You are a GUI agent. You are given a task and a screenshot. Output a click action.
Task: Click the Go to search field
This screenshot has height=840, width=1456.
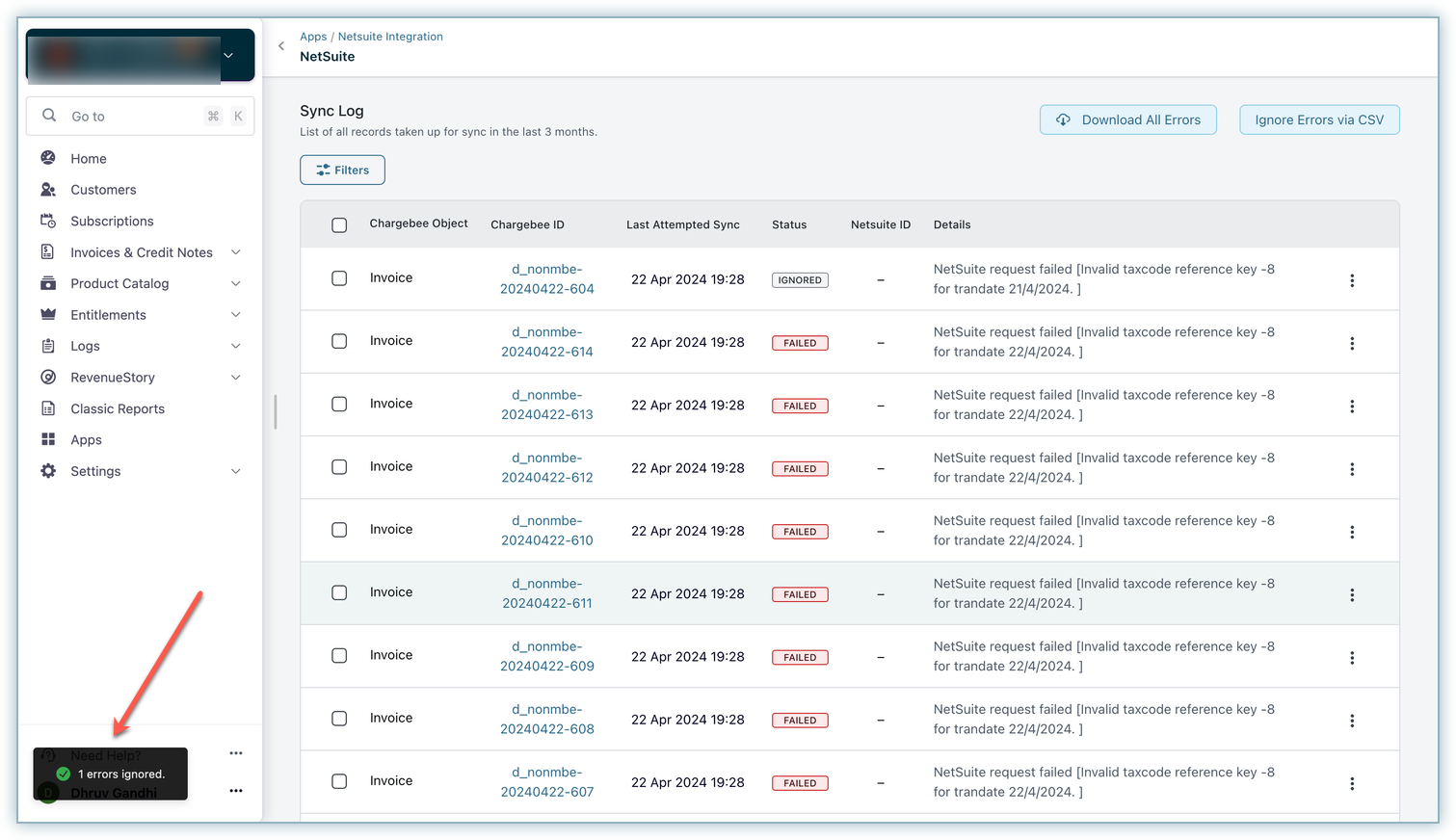(141, 116)
